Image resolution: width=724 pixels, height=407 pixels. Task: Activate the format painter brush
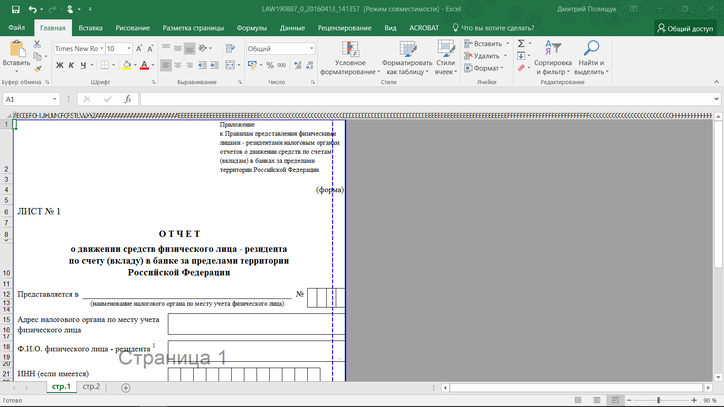(37, 68)
